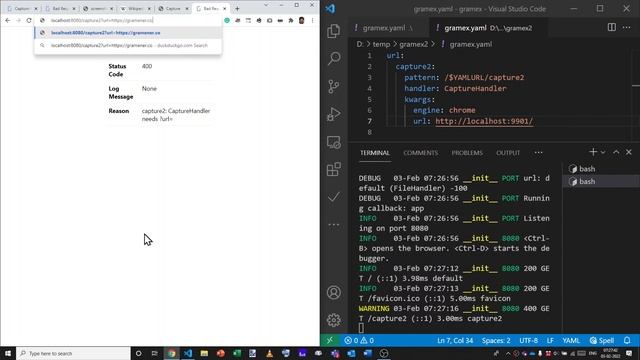The width and height of the screenshot is (640, 360).
Task: Click the gramex.yaml breadcrumb segment
Action: 470,44
